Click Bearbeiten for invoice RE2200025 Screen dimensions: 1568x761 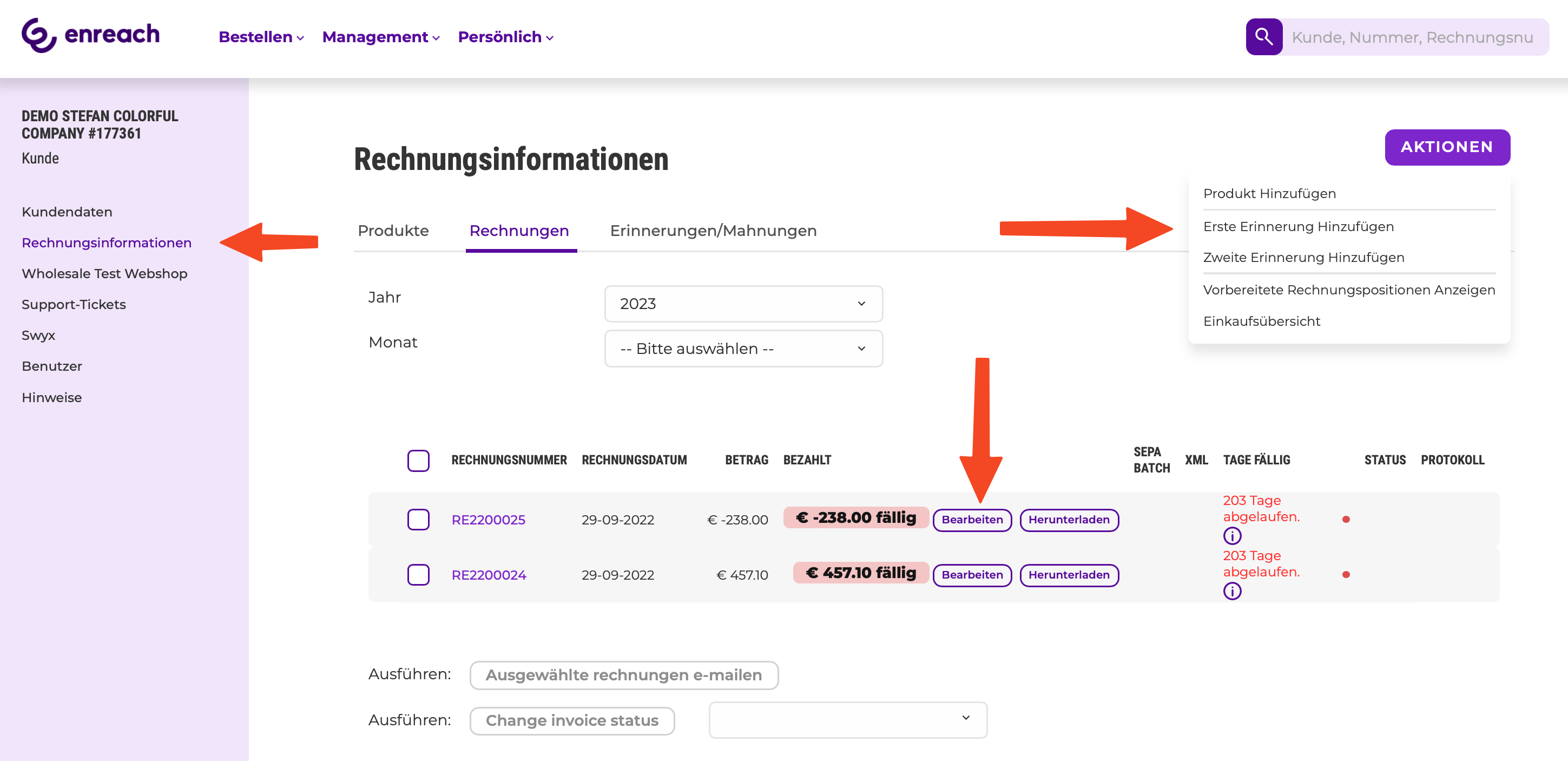[x=972, y=520]
